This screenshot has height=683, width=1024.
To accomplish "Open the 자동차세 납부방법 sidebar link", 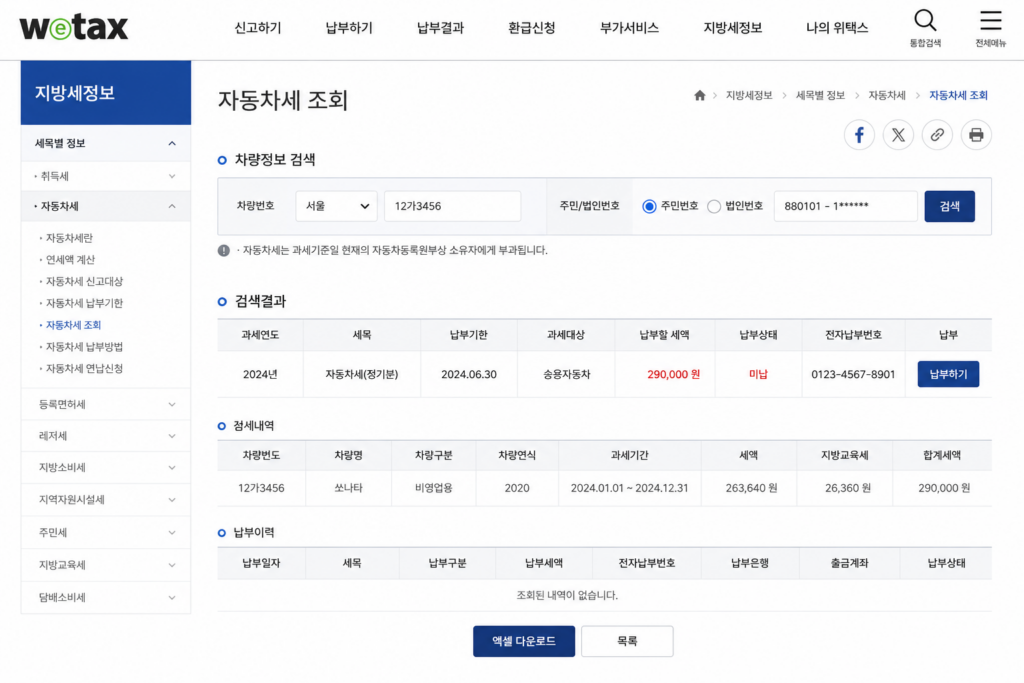I will tap(84, 347).
